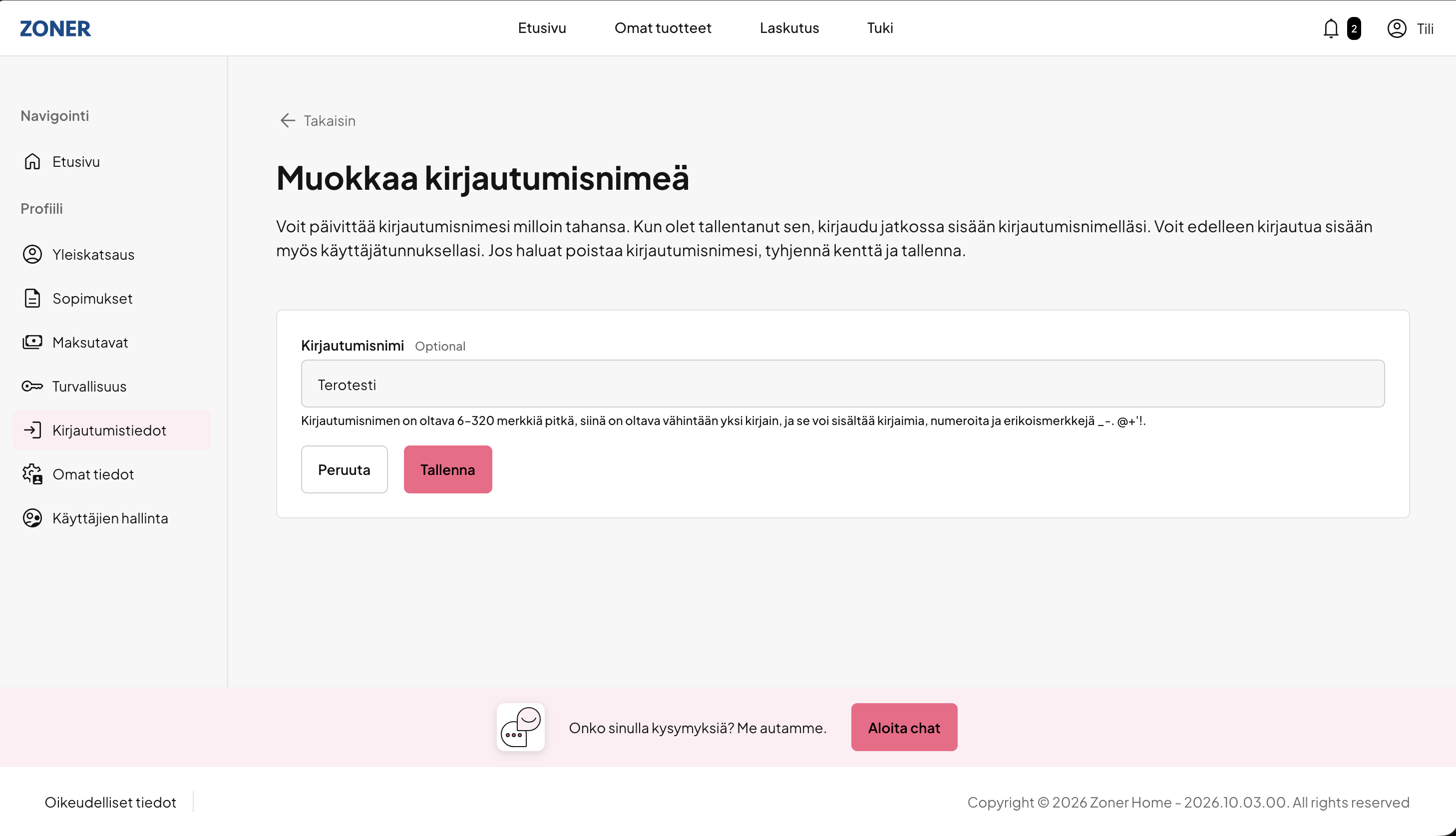Click the Muokkaa kirjautumisnimeä heading
Screen dimensions: 1456x836
482,178
